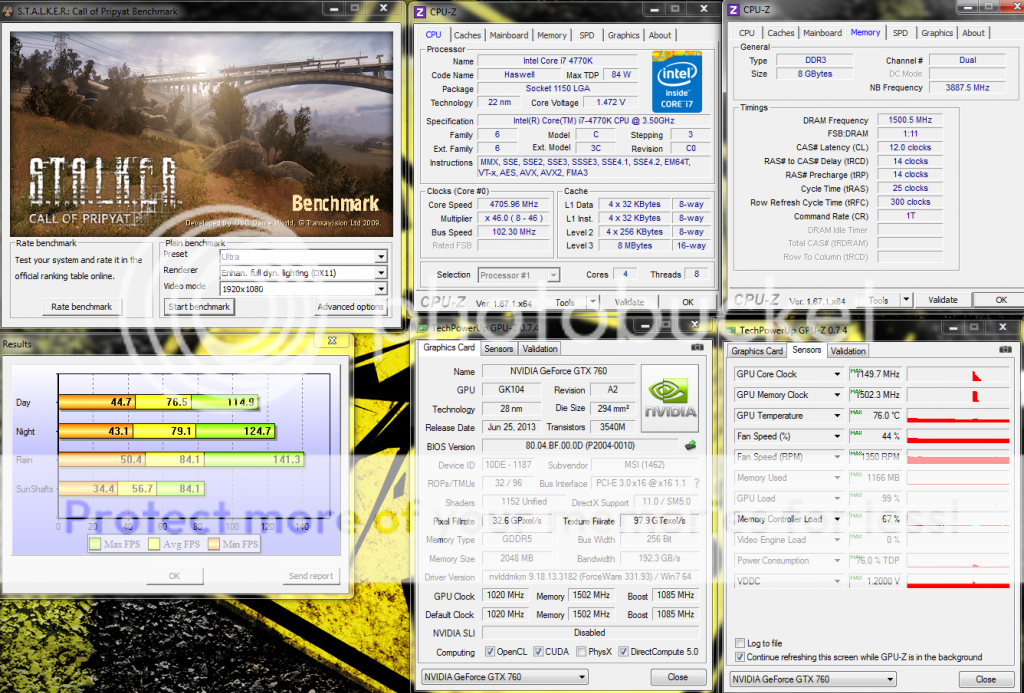Screen dimensions: 1024x693
Task: Switch to the Mainboard tab in left CPU-Z
Action: 509,35
